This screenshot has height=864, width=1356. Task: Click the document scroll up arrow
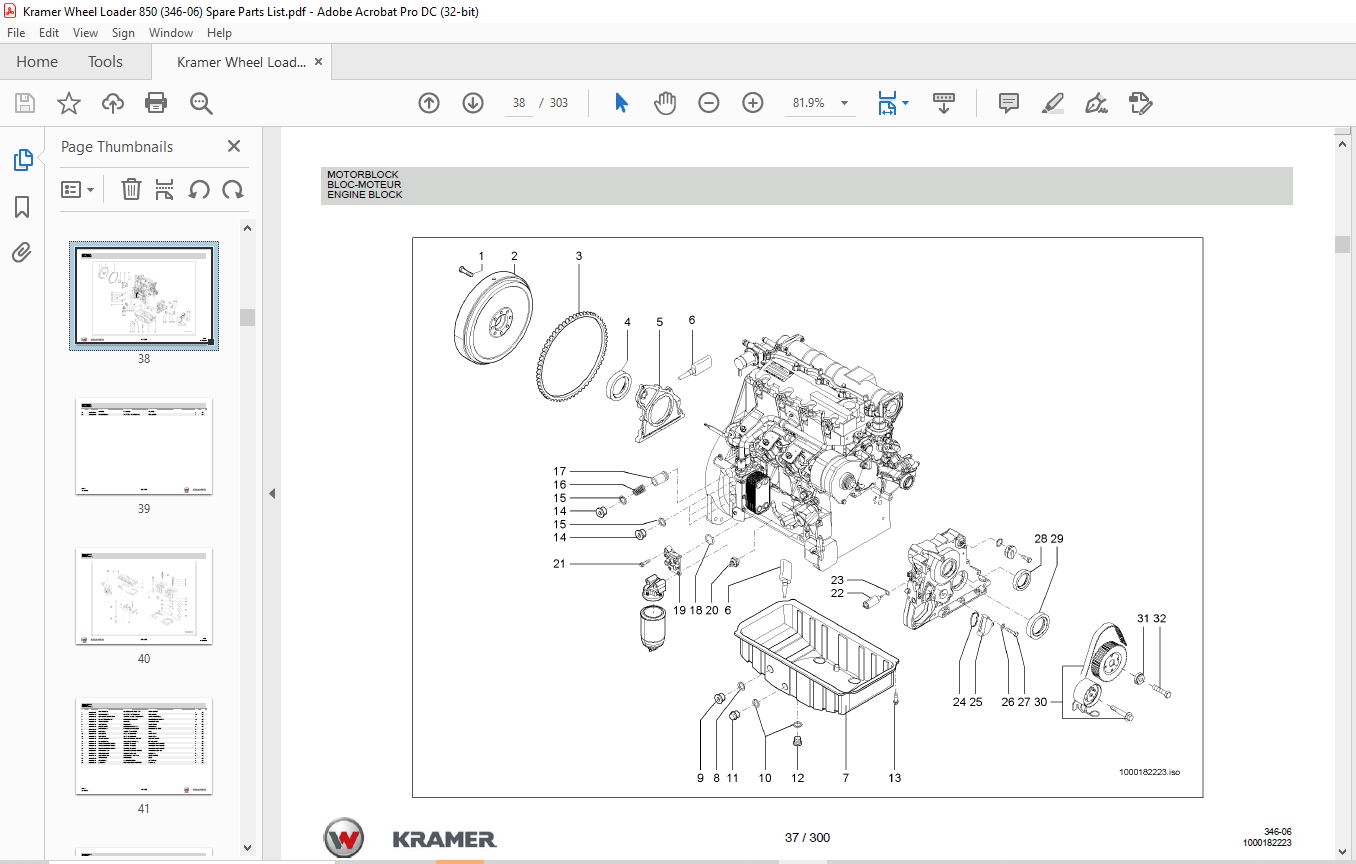(1343, 143)
